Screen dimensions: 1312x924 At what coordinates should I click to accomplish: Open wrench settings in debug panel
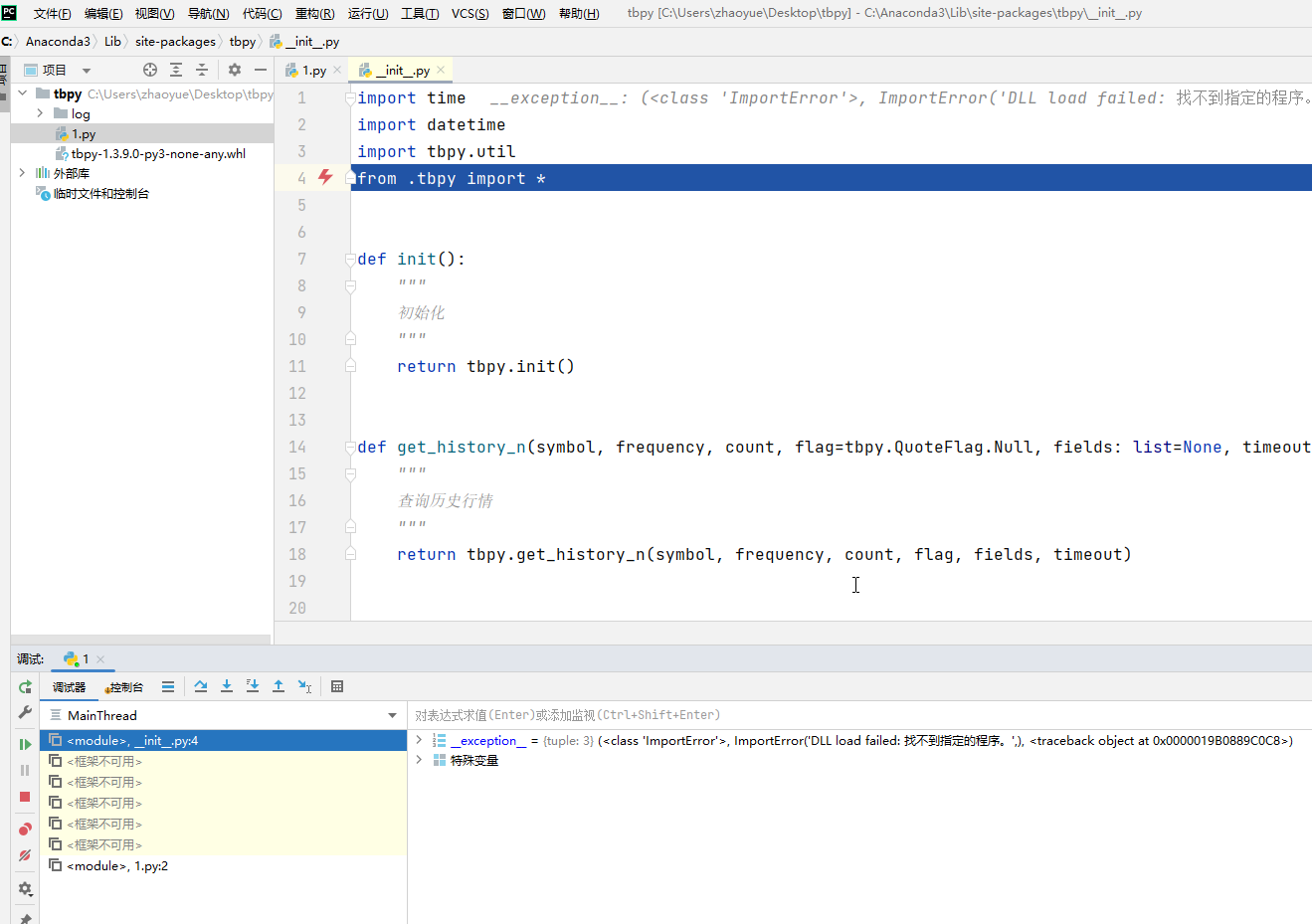(25, 712)
